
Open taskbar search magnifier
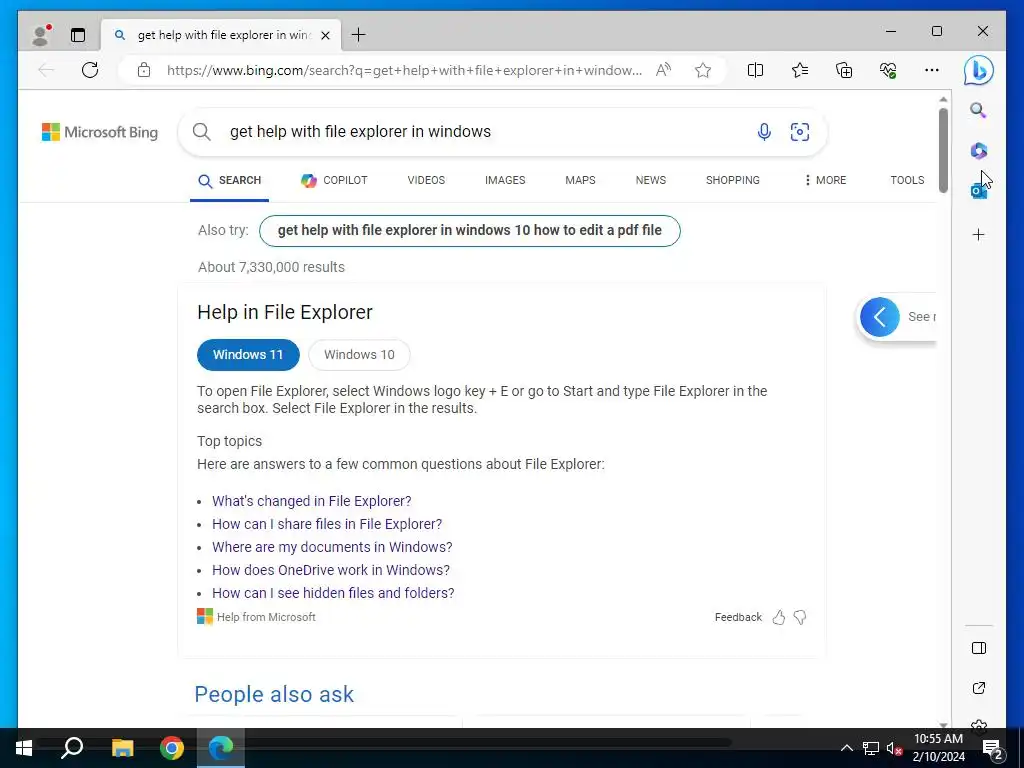(72, 748)
